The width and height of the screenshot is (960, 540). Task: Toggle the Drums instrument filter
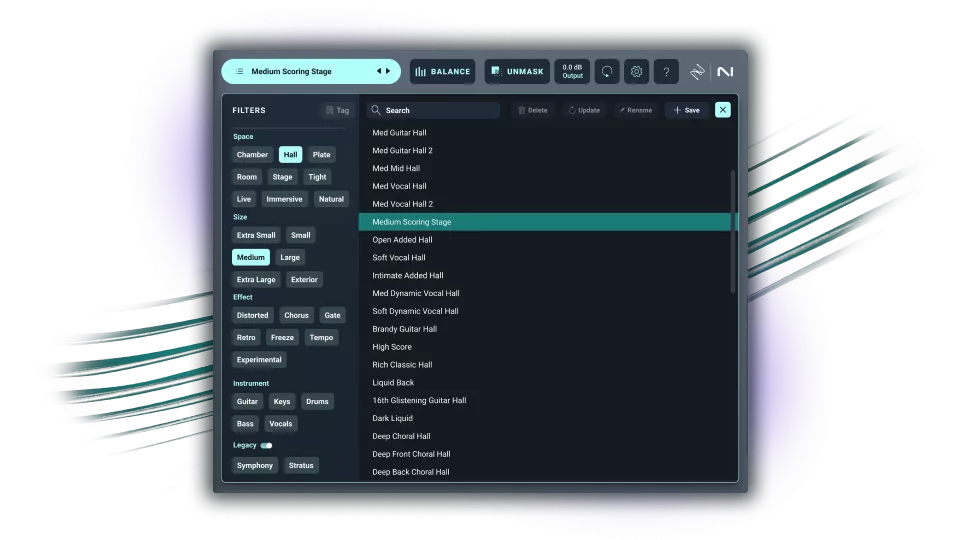[317, 402]
